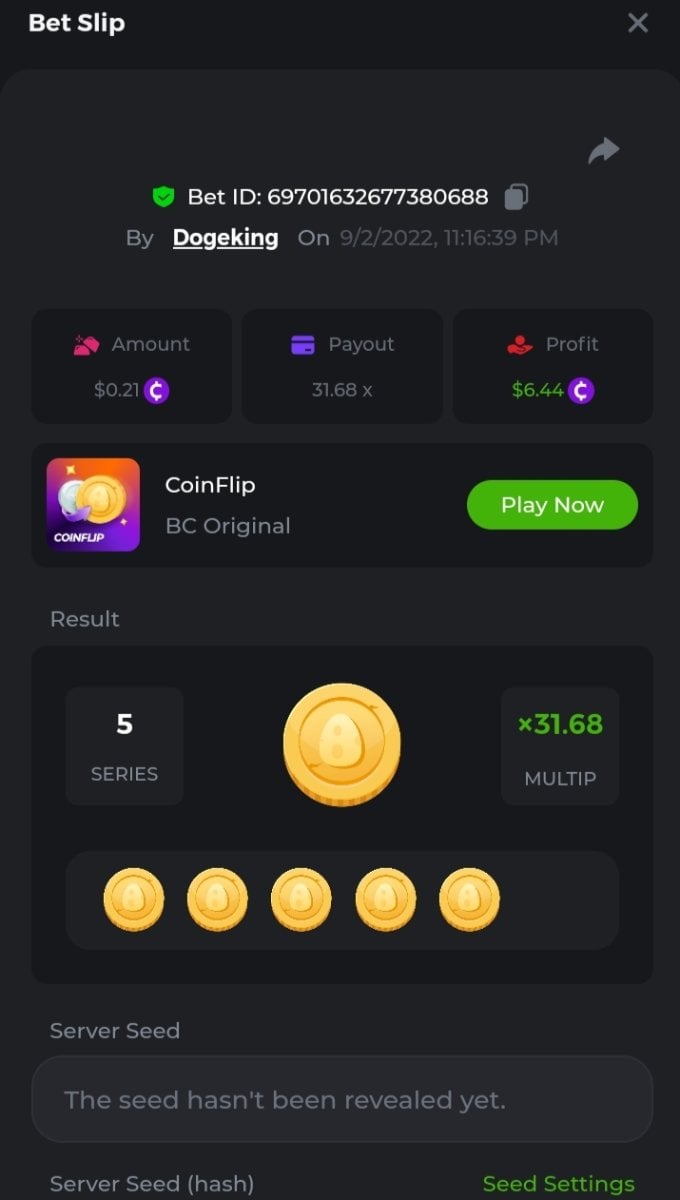Screen dimensions: 680x1200
Task: Click the purple Payout card icon
Action: (302, 345)
